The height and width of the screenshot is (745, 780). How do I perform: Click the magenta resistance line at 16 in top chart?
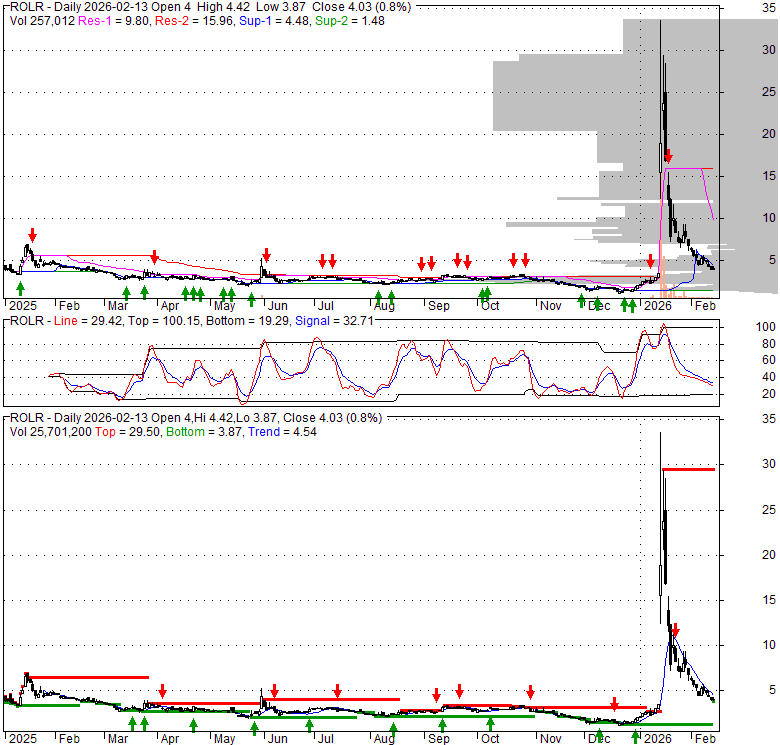(x=683, y=169)
